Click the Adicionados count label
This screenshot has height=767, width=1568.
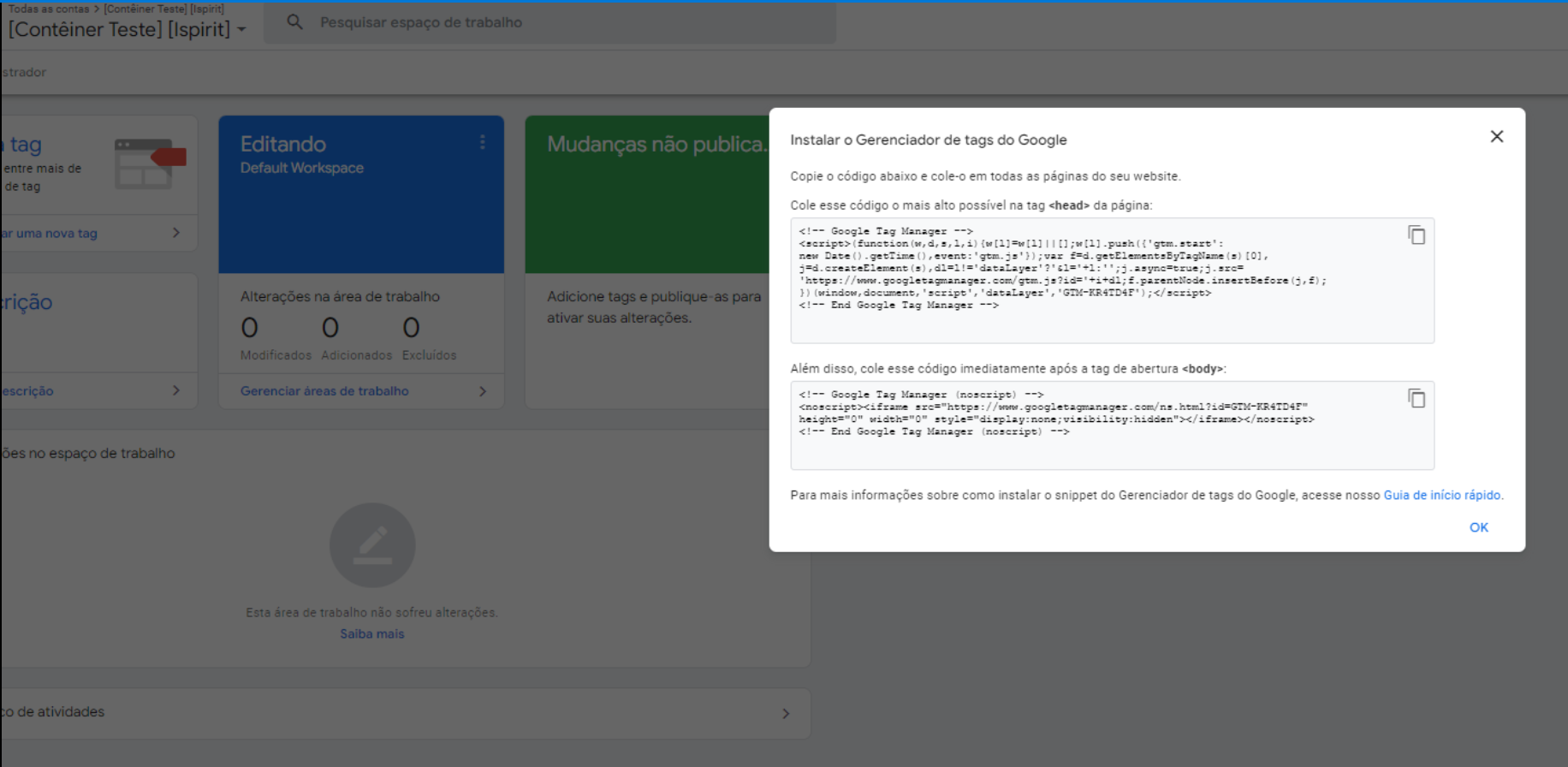[x=356, y=355]
